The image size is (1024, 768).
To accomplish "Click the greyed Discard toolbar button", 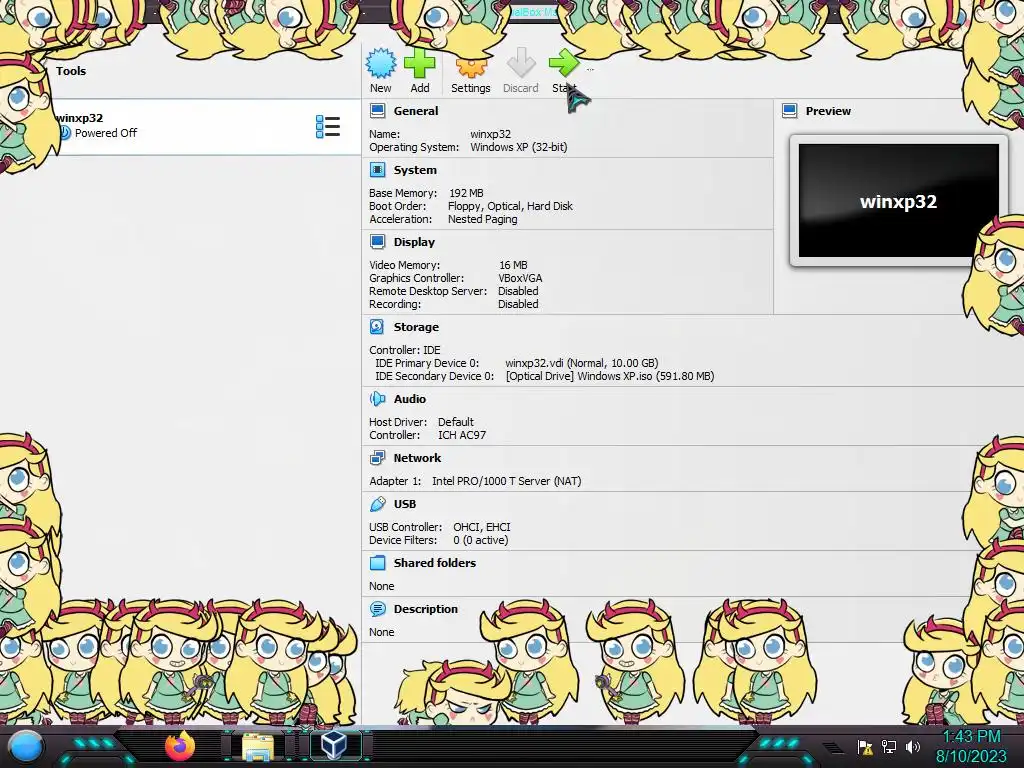I will 520,71.
